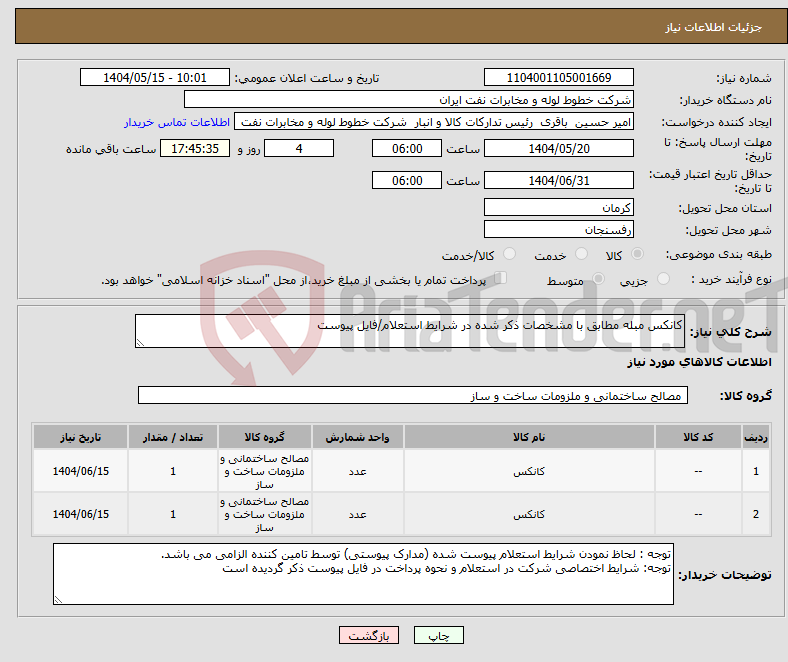Select the خدمت radio button
The height and width of the screenshot is (662, 788).
pyautogui.click(x=581, y=254)
